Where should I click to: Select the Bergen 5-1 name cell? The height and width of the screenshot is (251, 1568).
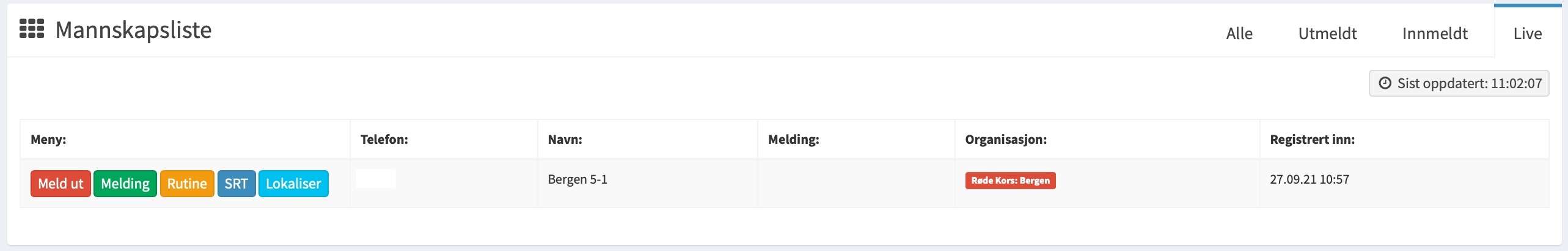pyautogui.click(x=577, y=179)
